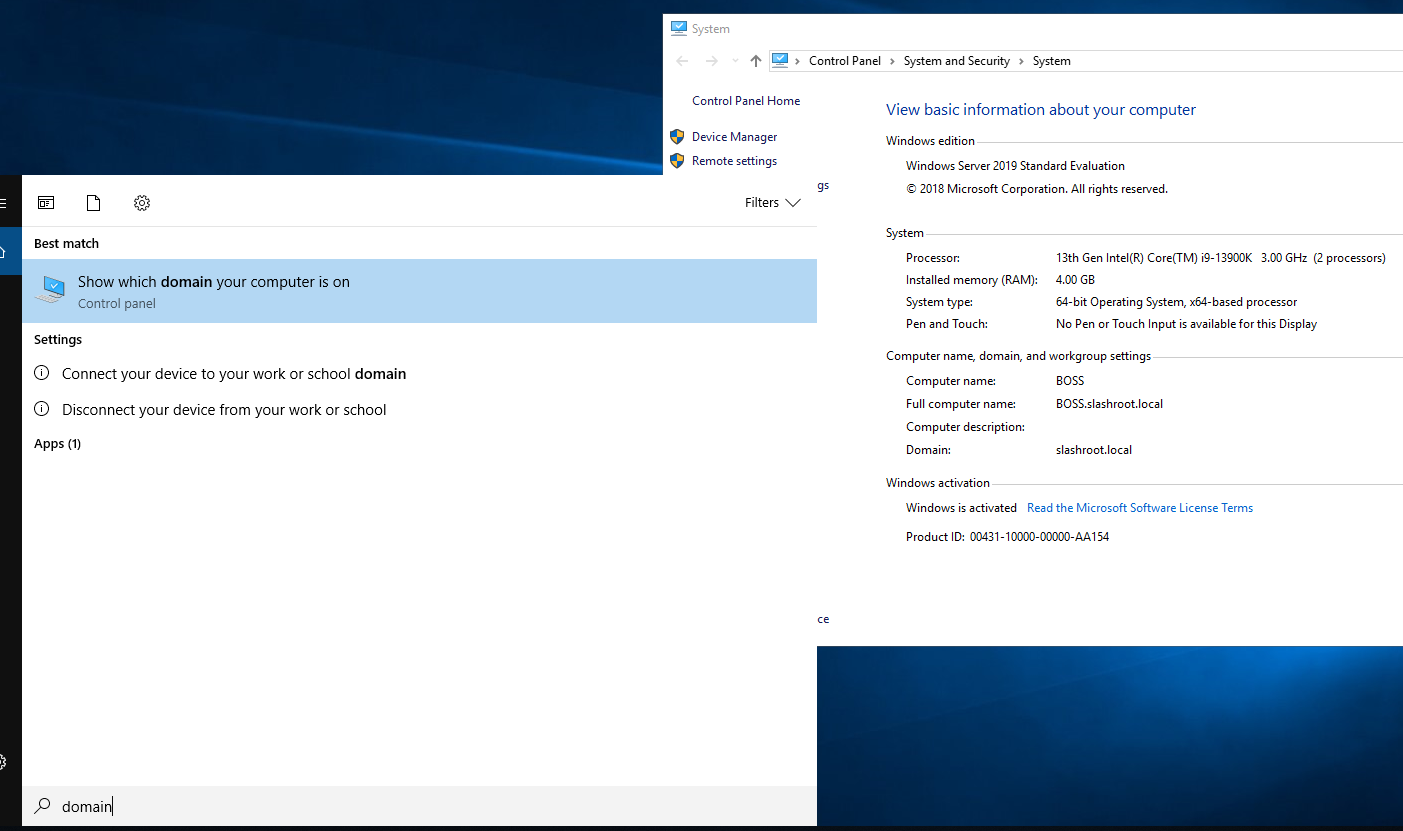Click the shield icon beside Device Manager
The width and height of the screenshot is (1403, 831).
tap(677, 137)
